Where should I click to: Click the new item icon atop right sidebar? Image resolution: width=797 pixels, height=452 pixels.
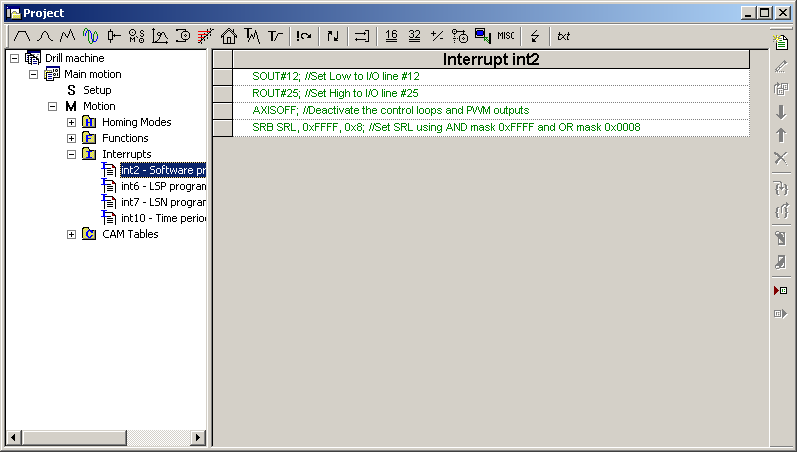(780, 41)
